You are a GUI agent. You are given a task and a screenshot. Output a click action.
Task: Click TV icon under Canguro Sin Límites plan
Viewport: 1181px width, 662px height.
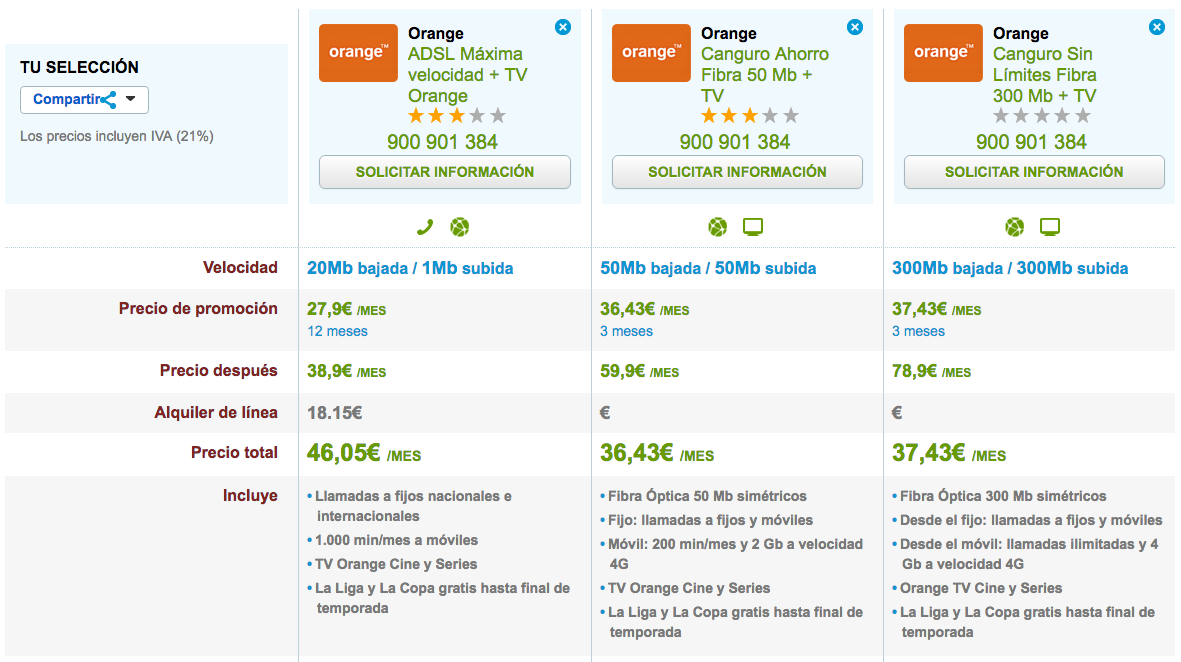pyautogui.click(x=1050, y=227)
